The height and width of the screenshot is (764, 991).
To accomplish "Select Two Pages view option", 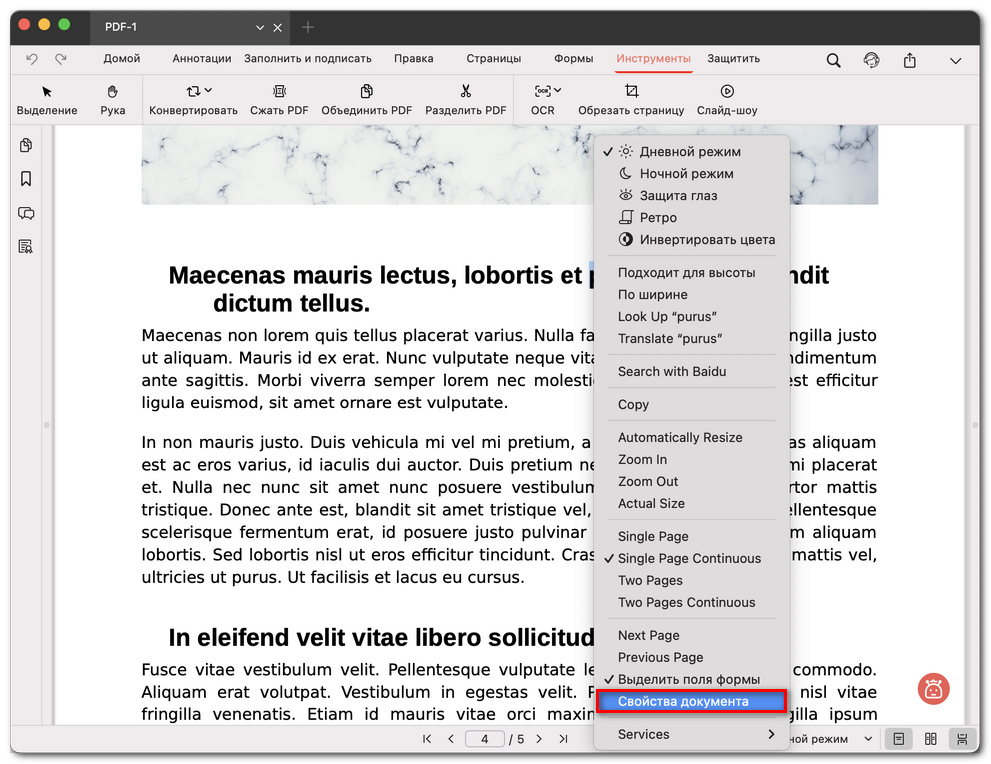I will [x=650, y=580].
